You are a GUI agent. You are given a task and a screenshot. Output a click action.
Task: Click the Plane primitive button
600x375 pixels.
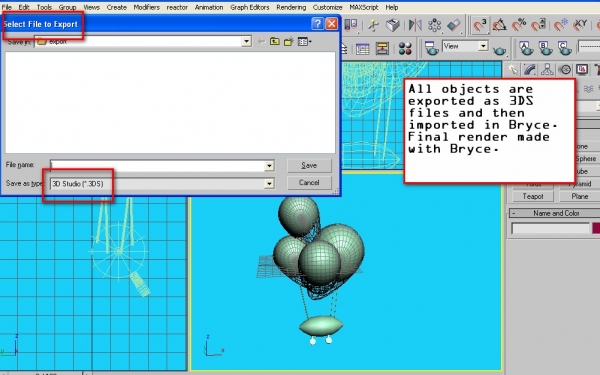point(579,196)
